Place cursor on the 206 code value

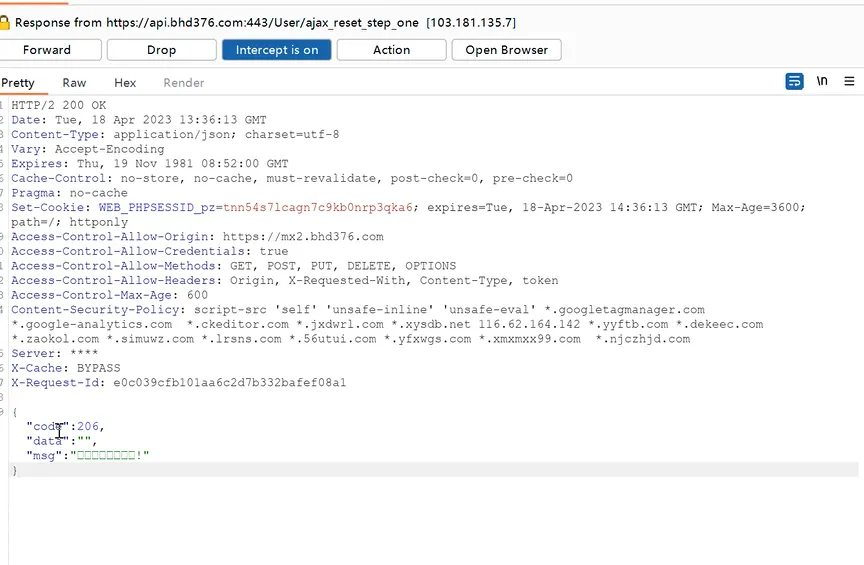89,426
